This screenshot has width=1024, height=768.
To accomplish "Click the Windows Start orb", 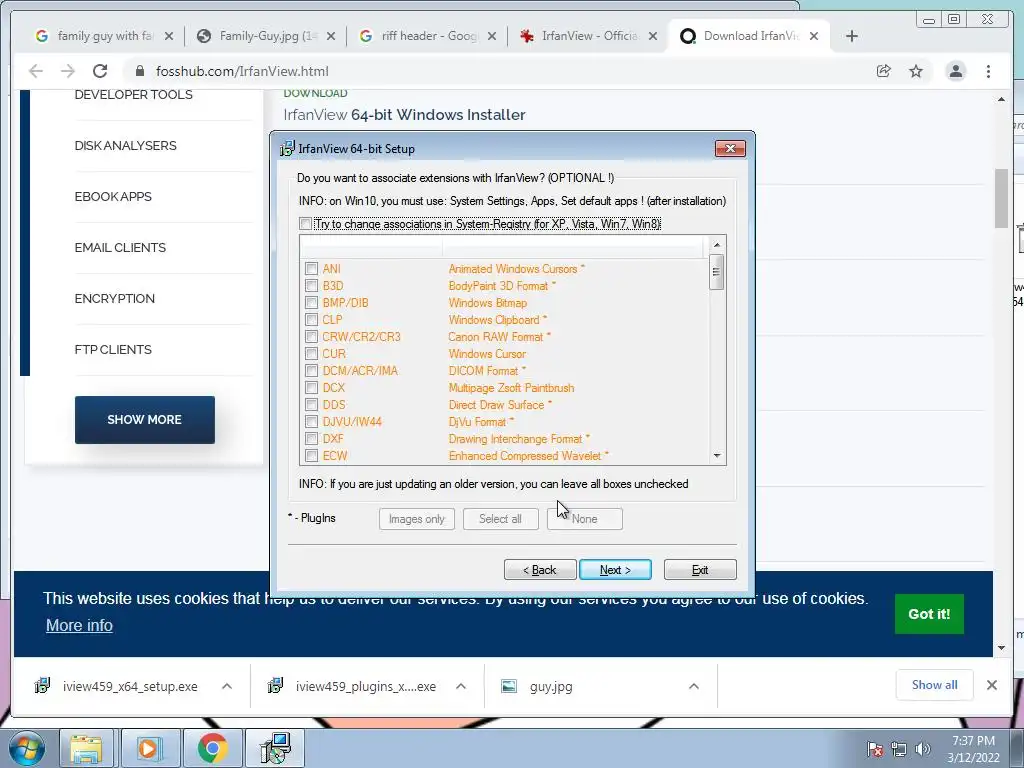I will [x=27, y=748].
